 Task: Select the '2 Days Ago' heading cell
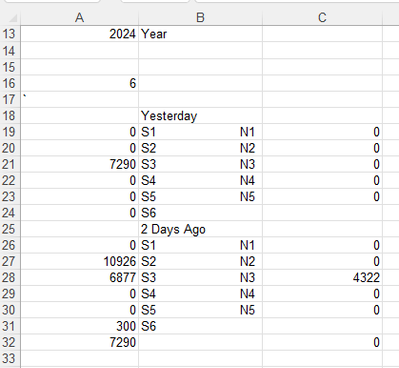[x=200, y=229]
